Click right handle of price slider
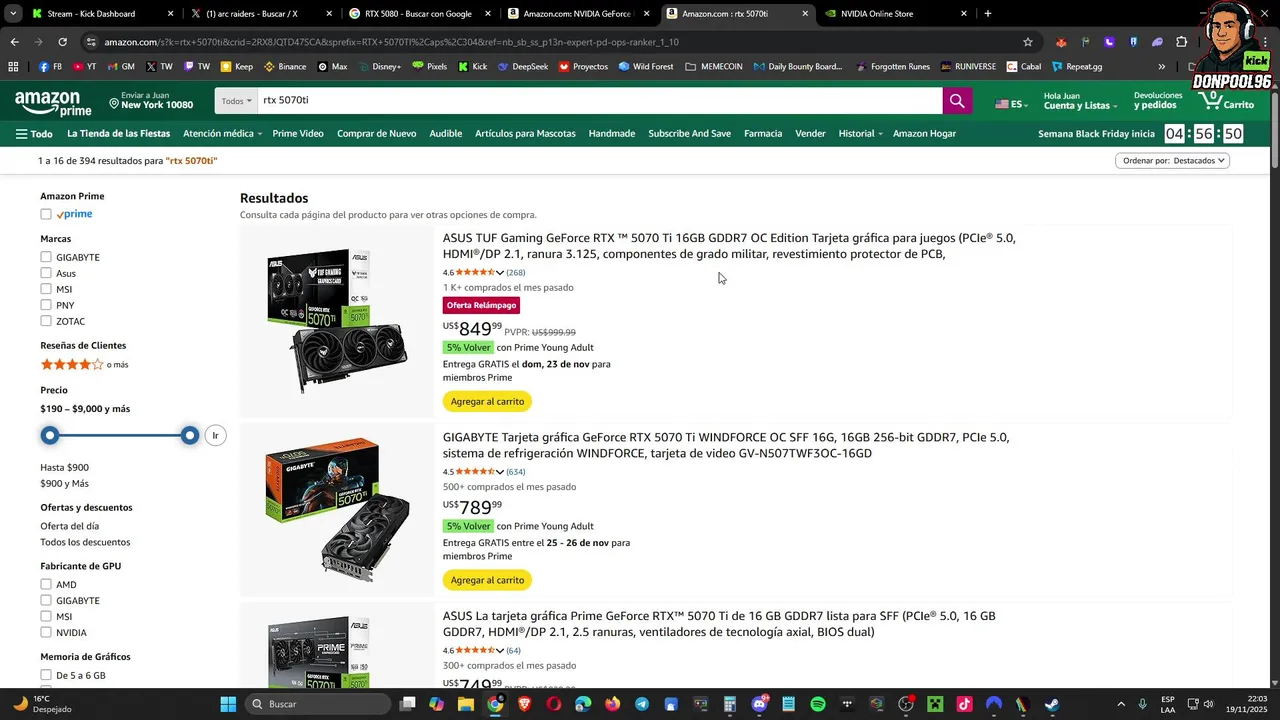 click(190, 435)
